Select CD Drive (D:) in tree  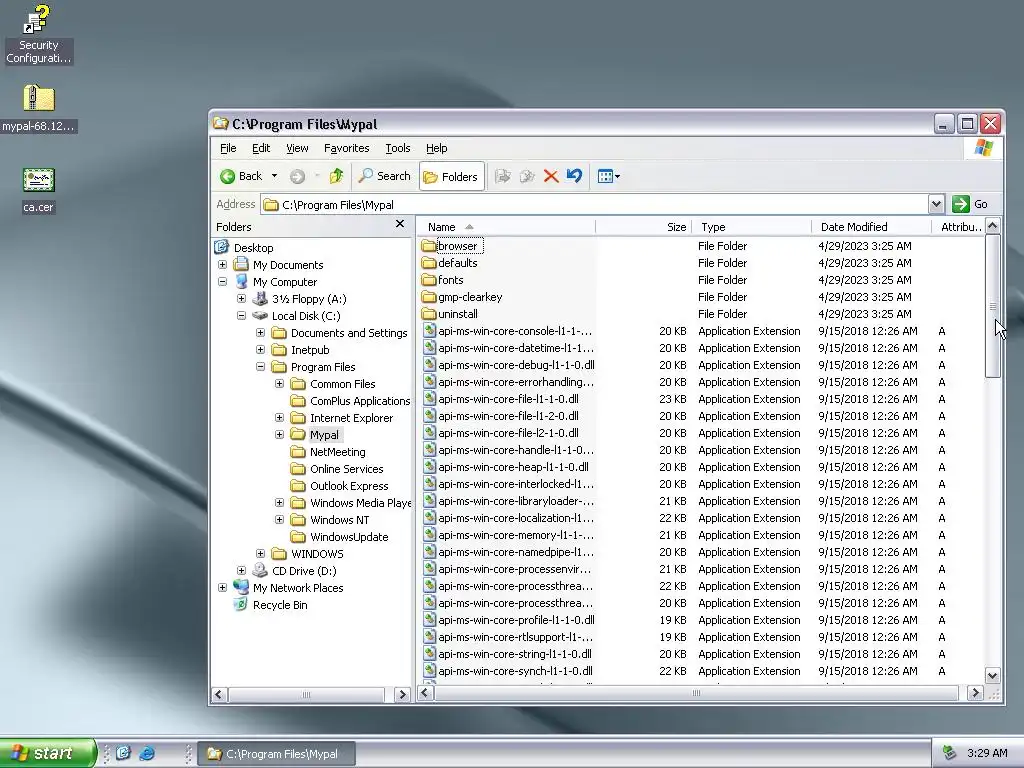(x=304, y=571)
